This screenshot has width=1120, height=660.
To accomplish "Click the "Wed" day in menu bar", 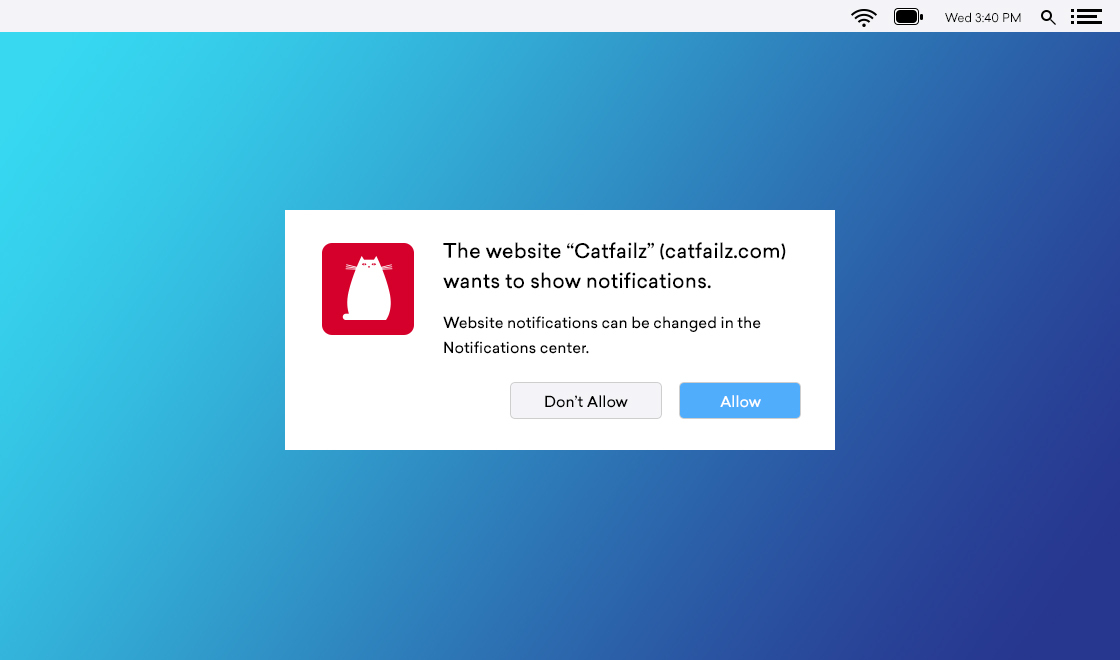I will [x=958, y=18].
